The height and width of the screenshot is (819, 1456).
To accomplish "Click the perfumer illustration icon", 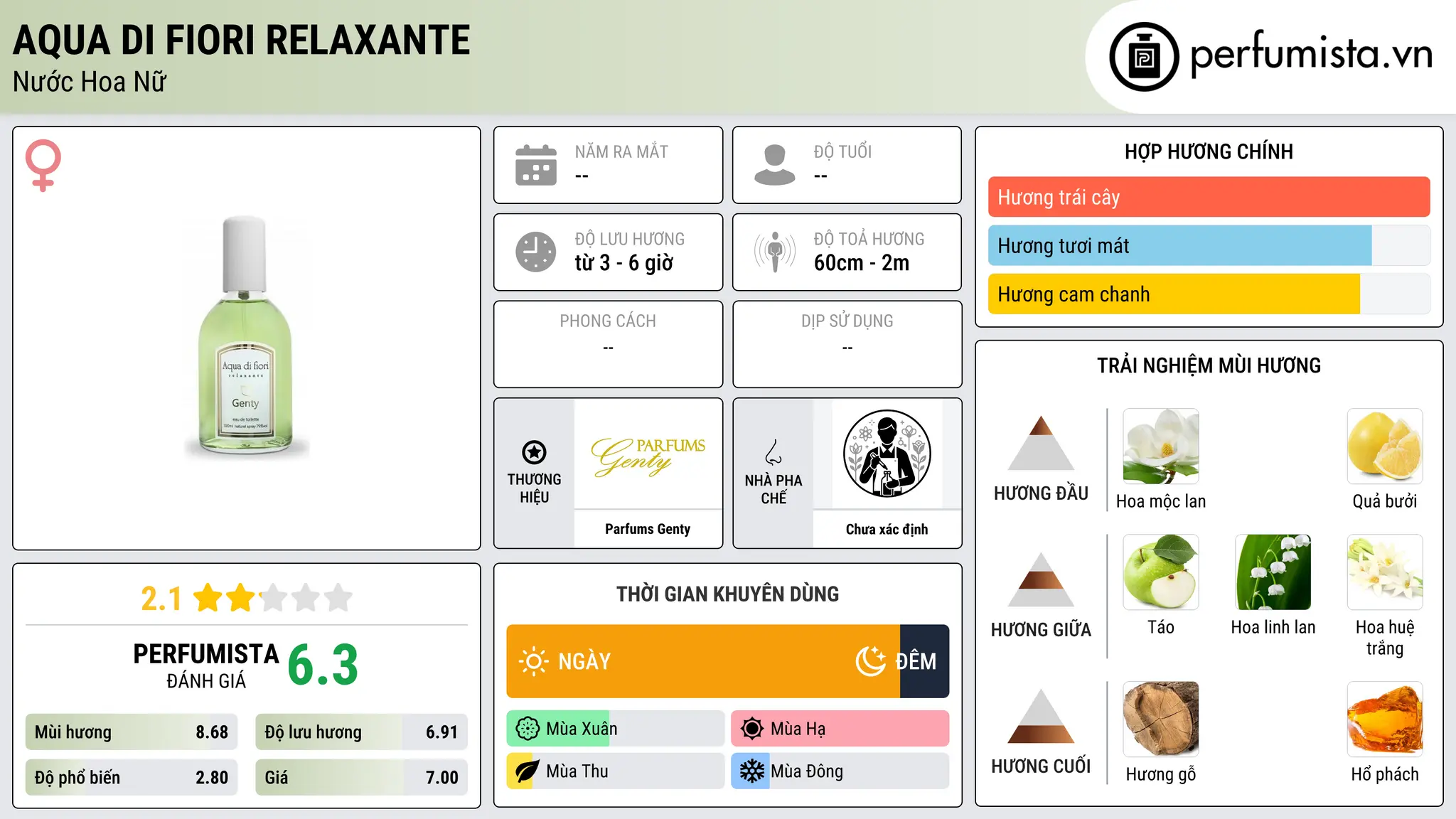I will coord(887,454).
